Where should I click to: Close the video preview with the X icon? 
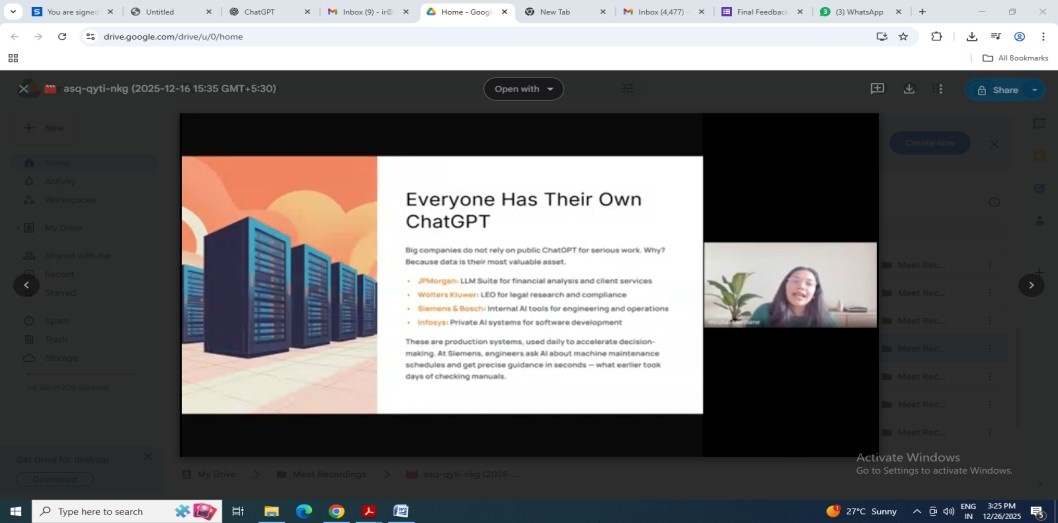pos(25,89)
